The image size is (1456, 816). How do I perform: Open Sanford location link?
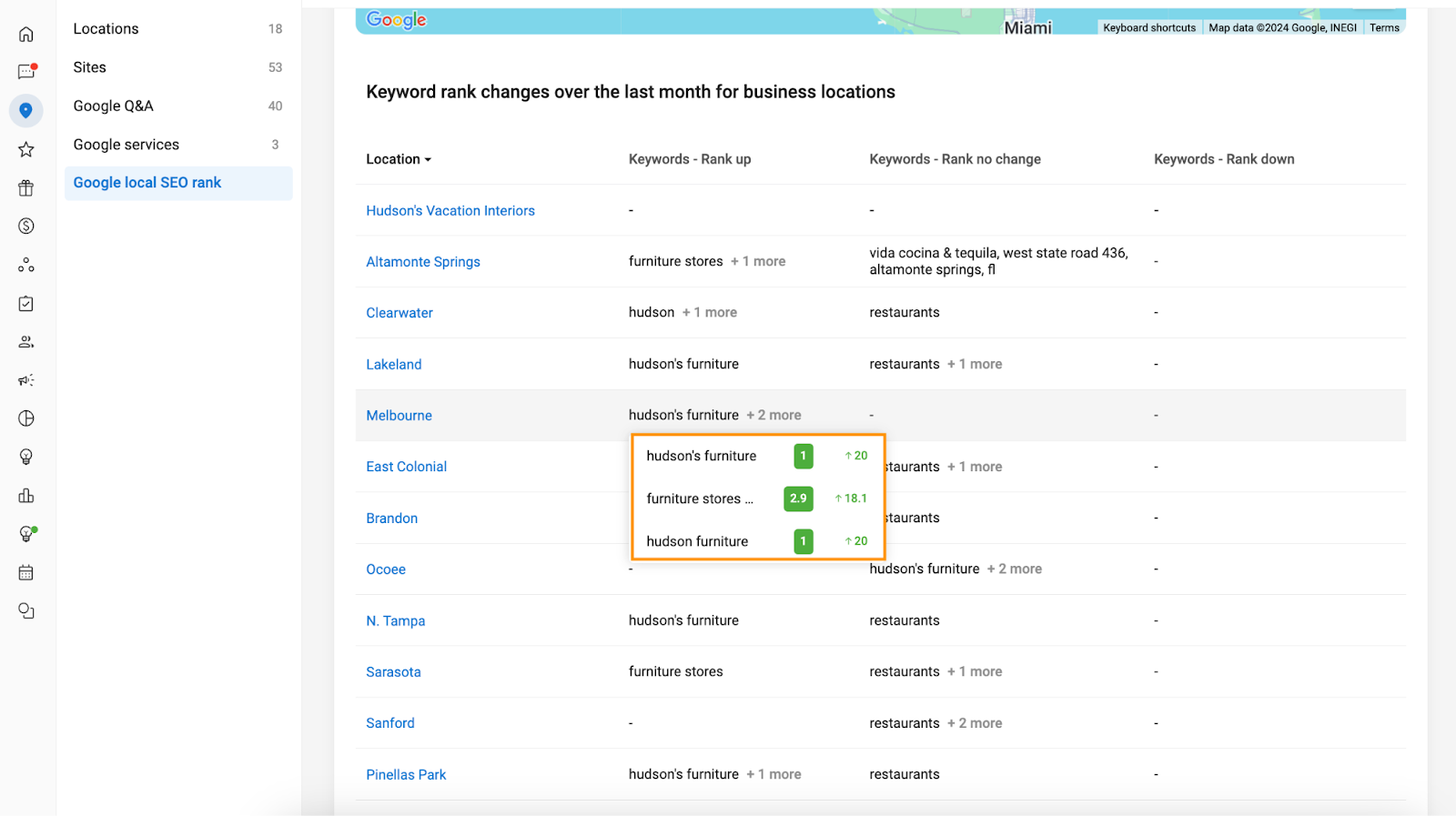[x=390, y=723]
